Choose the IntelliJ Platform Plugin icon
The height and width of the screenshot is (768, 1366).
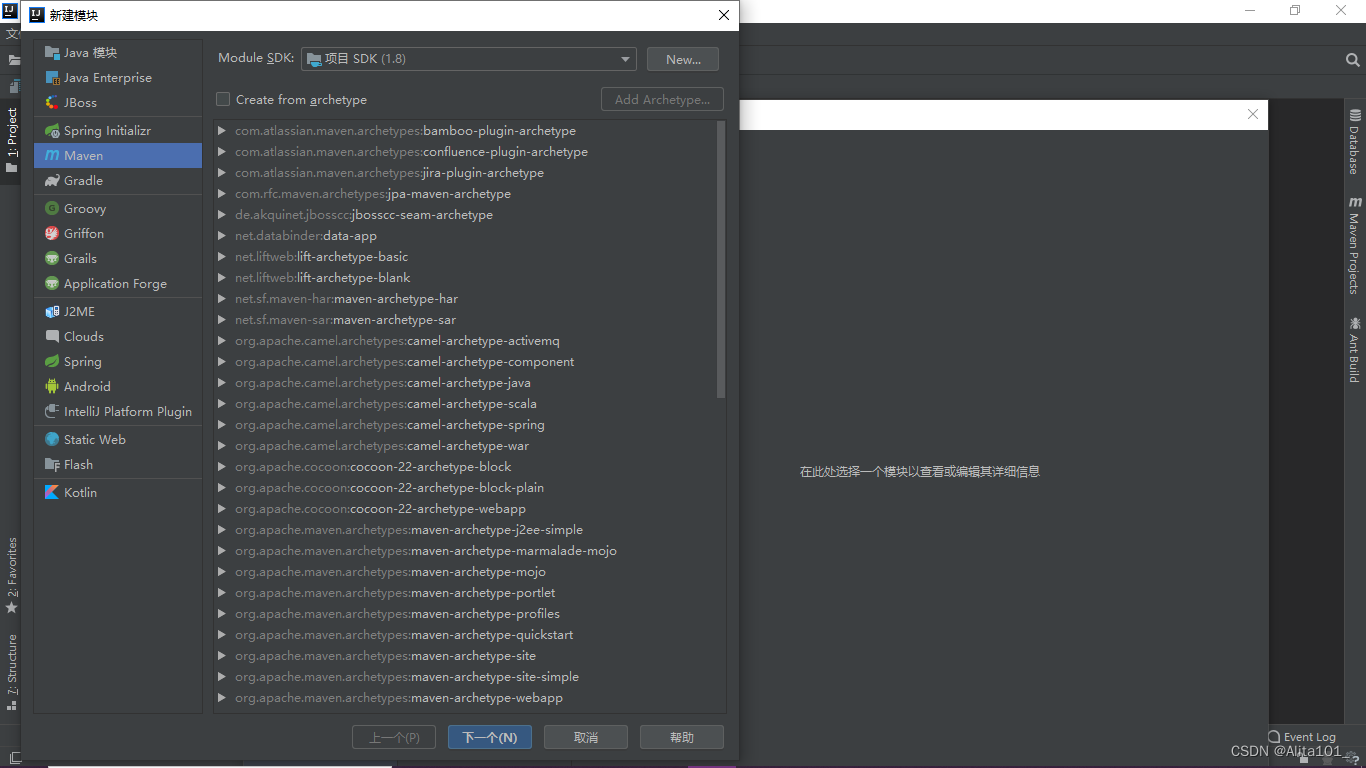coord(52,412)
